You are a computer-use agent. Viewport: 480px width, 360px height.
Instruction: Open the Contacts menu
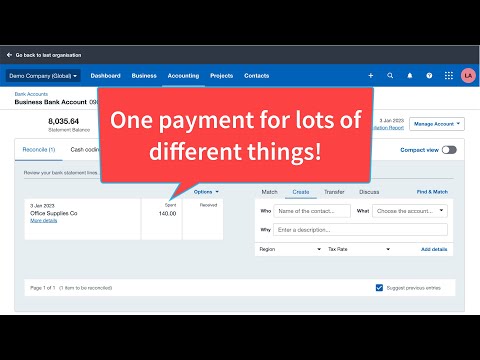point(256,76)
